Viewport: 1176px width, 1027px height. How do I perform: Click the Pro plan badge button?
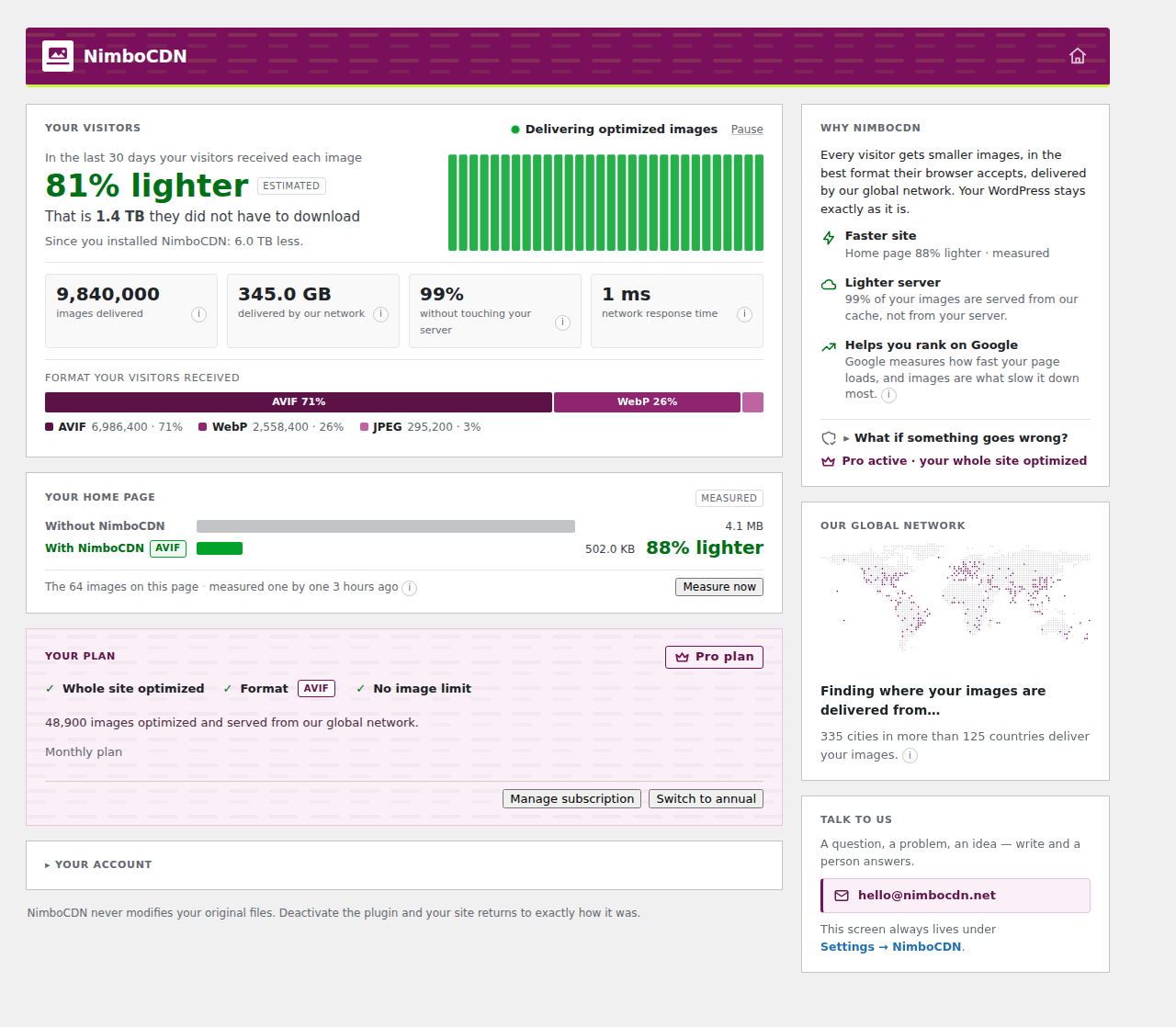(x=714, y=657)
